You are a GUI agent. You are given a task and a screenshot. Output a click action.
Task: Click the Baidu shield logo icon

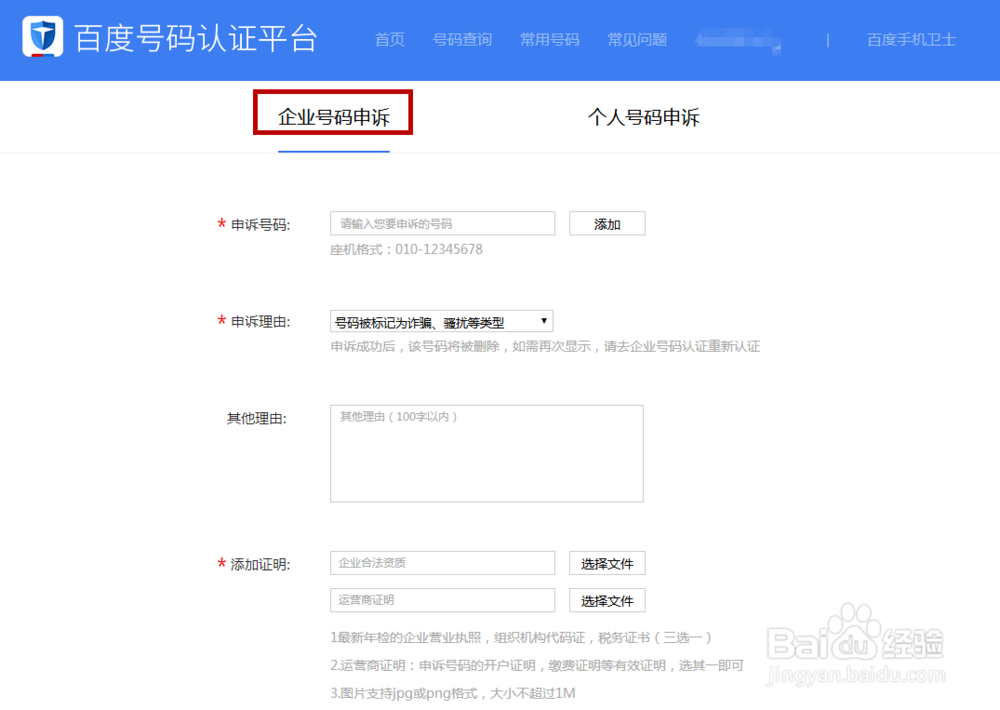coord(40,38)
